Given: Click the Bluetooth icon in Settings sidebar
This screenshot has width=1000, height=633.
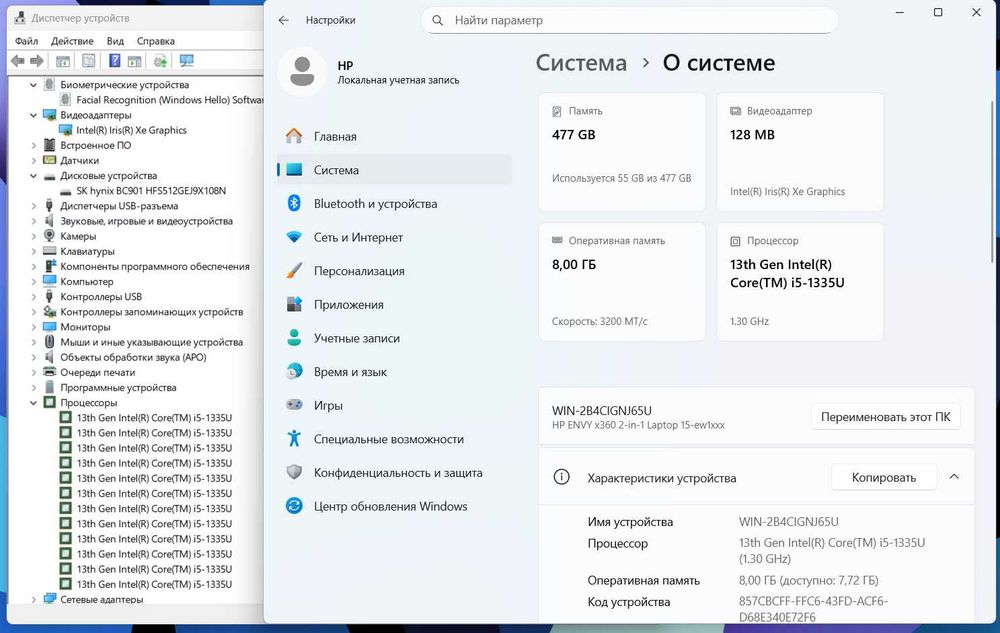Looking at the screenshot, I should click(x=293, y=203).
